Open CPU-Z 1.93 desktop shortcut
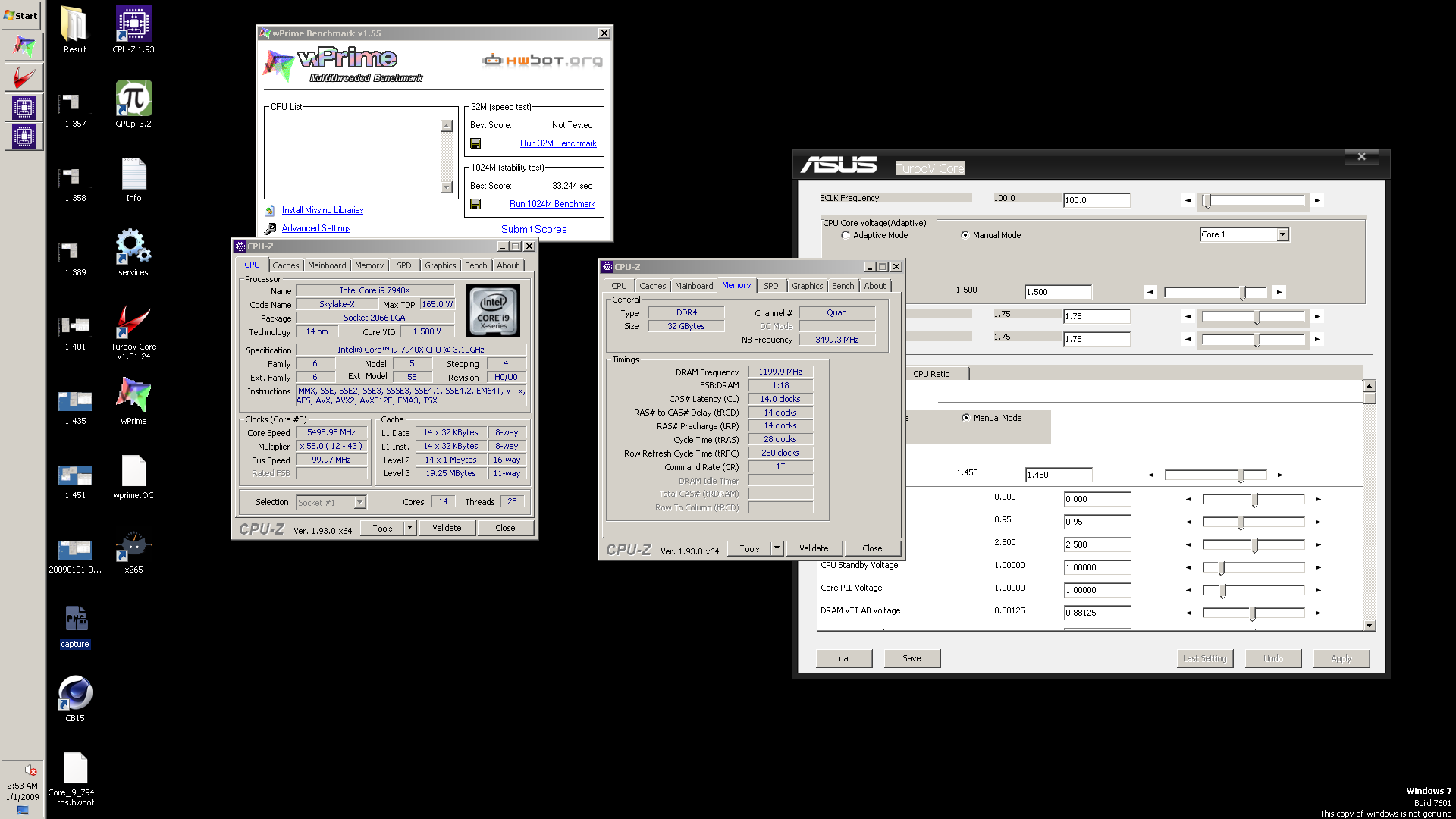1456x819 pixels. point(133,30)
